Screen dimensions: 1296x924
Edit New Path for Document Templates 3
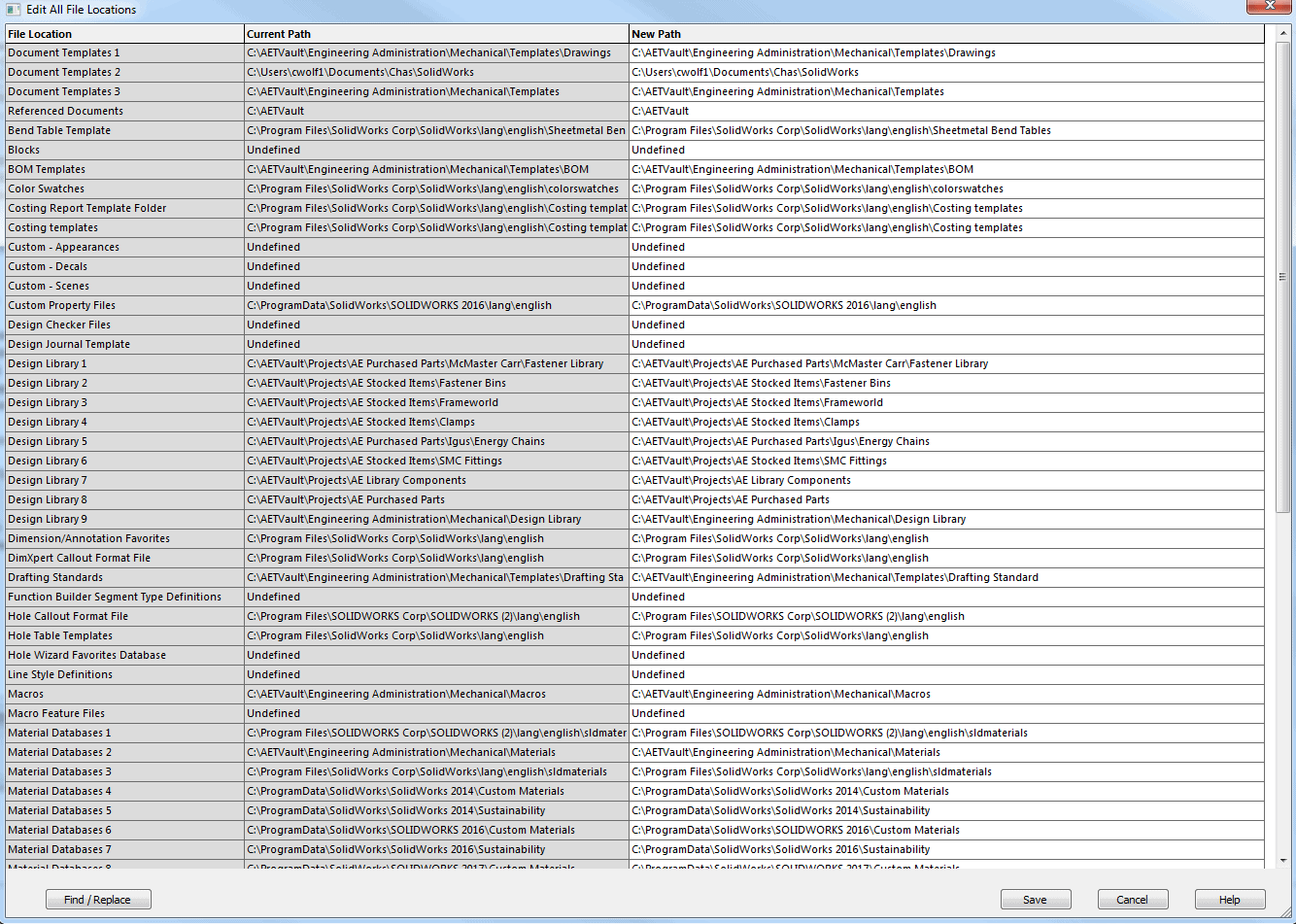[x=947, y=91]
